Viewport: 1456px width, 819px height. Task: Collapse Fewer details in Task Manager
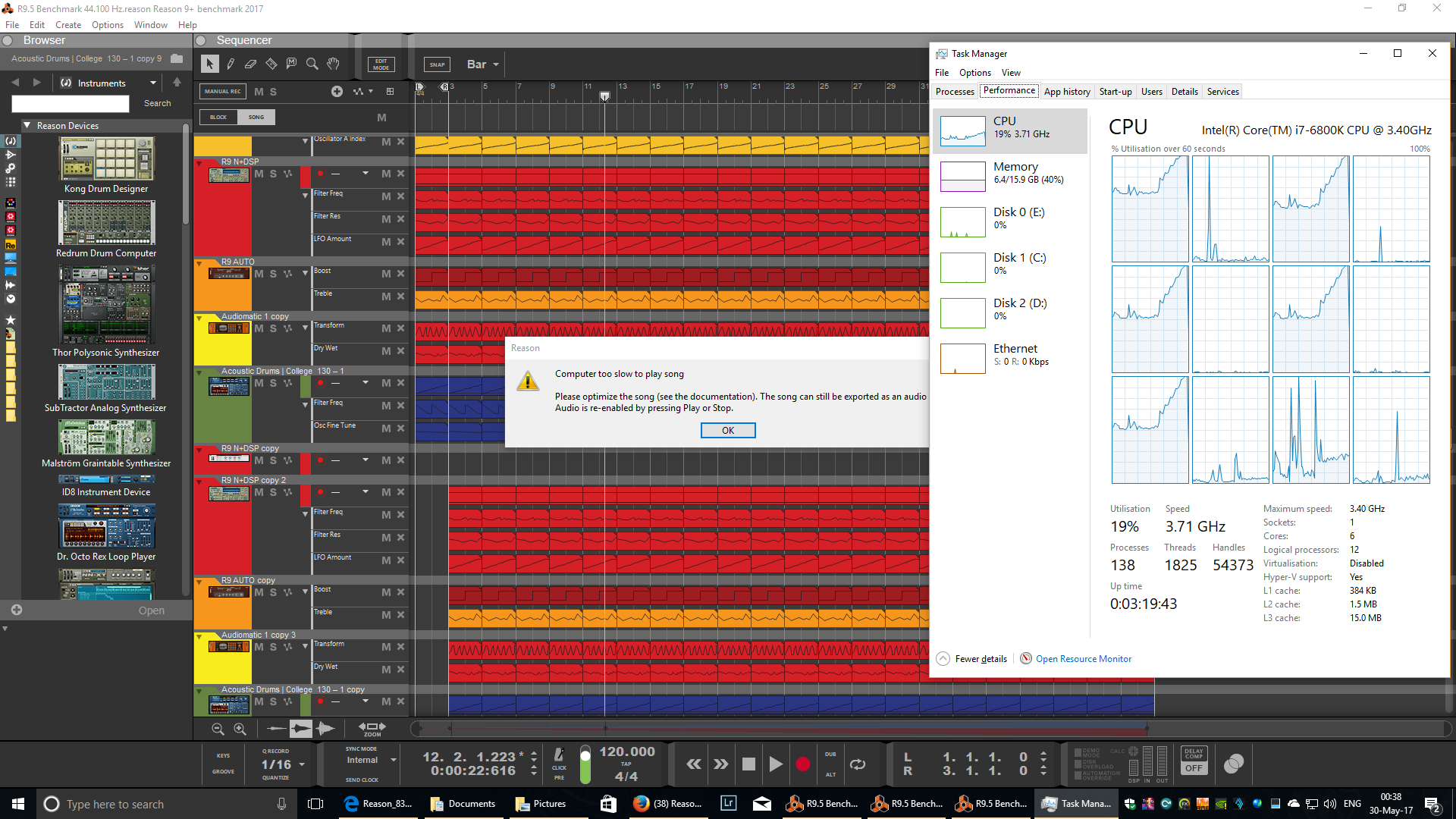tap(972, 658)
